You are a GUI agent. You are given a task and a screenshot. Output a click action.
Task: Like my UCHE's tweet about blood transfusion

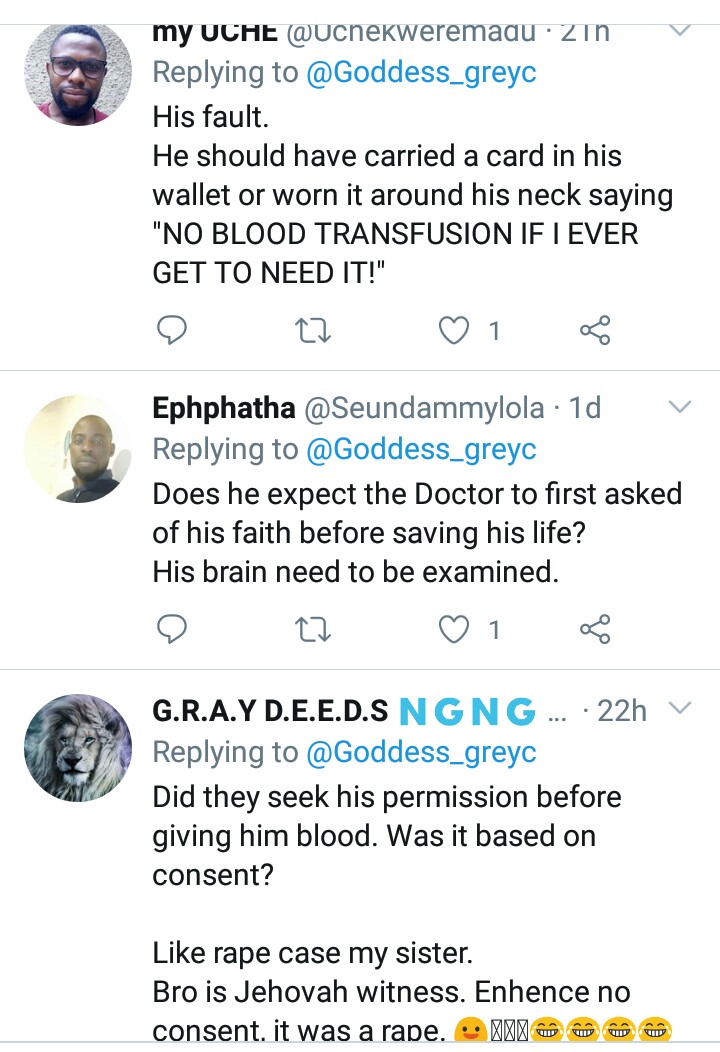[x=455, y=329]
